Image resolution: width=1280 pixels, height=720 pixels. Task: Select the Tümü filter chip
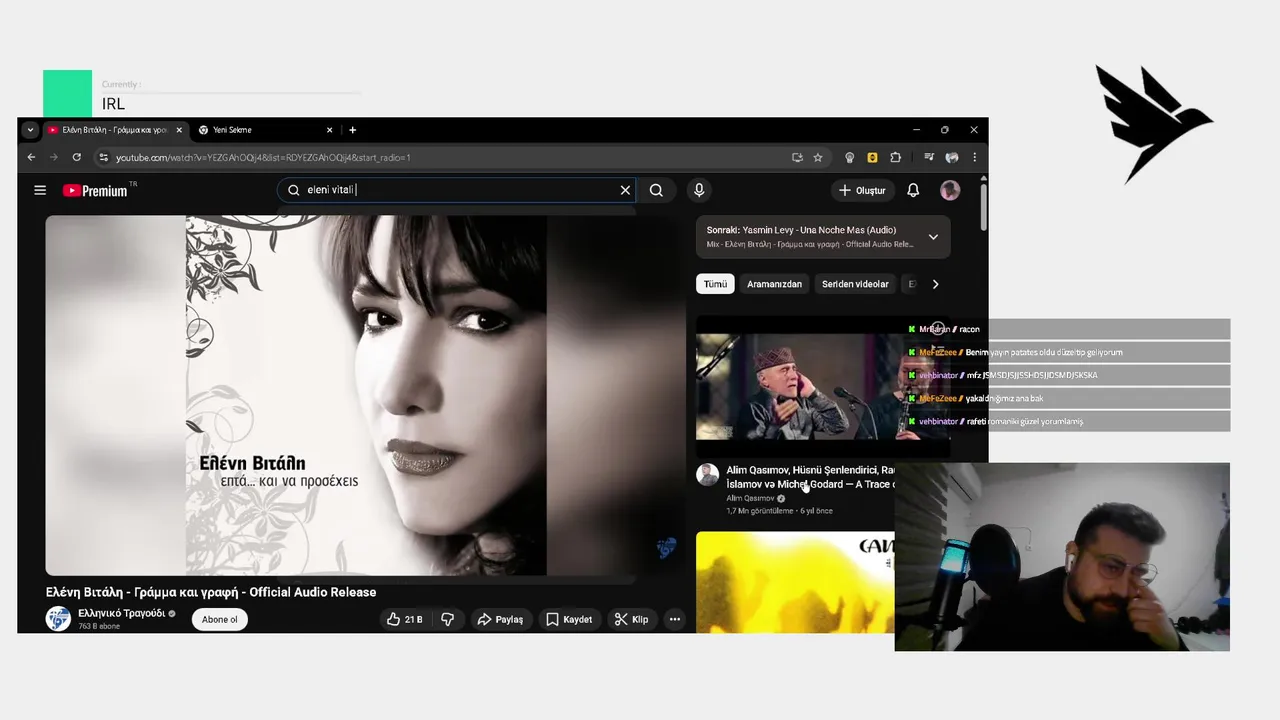point(715,284)
